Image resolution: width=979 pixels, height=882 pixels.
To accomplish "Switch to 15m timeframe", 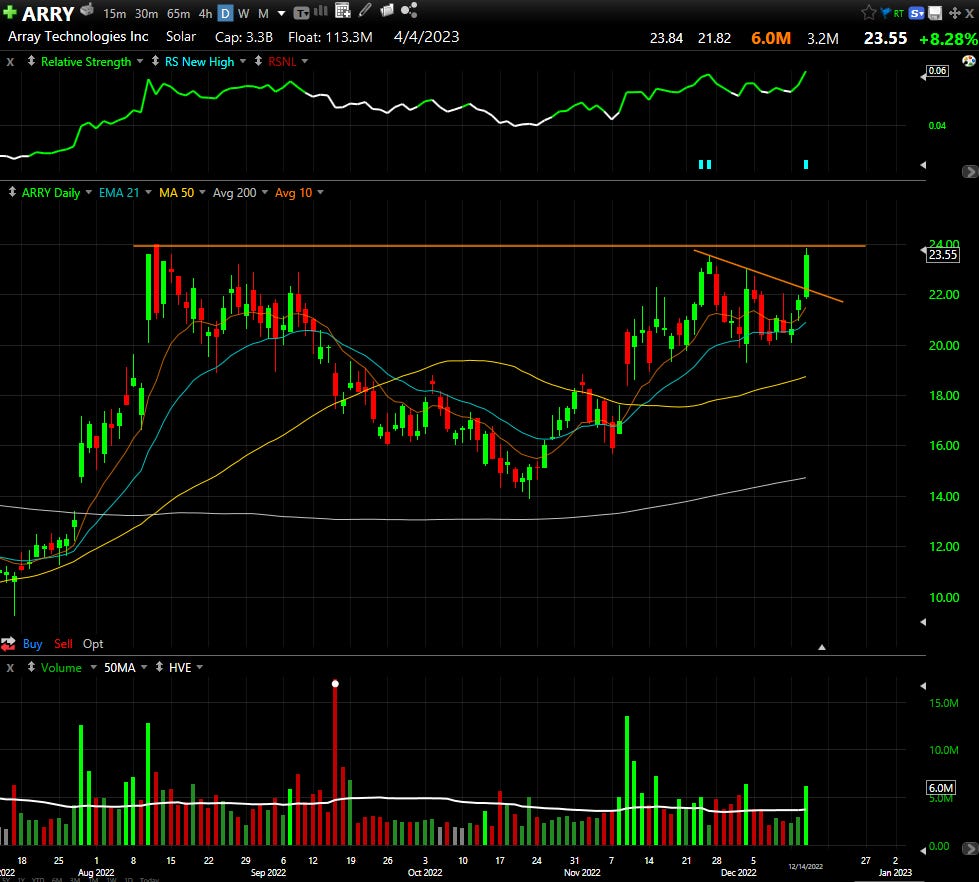I will pos(114,13).
